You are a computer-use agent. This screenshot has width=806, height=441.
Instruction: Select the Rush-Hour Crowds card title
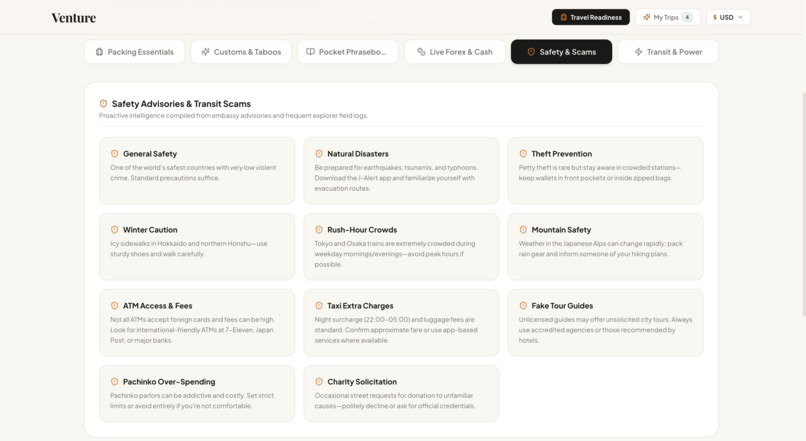coord(362,230)
